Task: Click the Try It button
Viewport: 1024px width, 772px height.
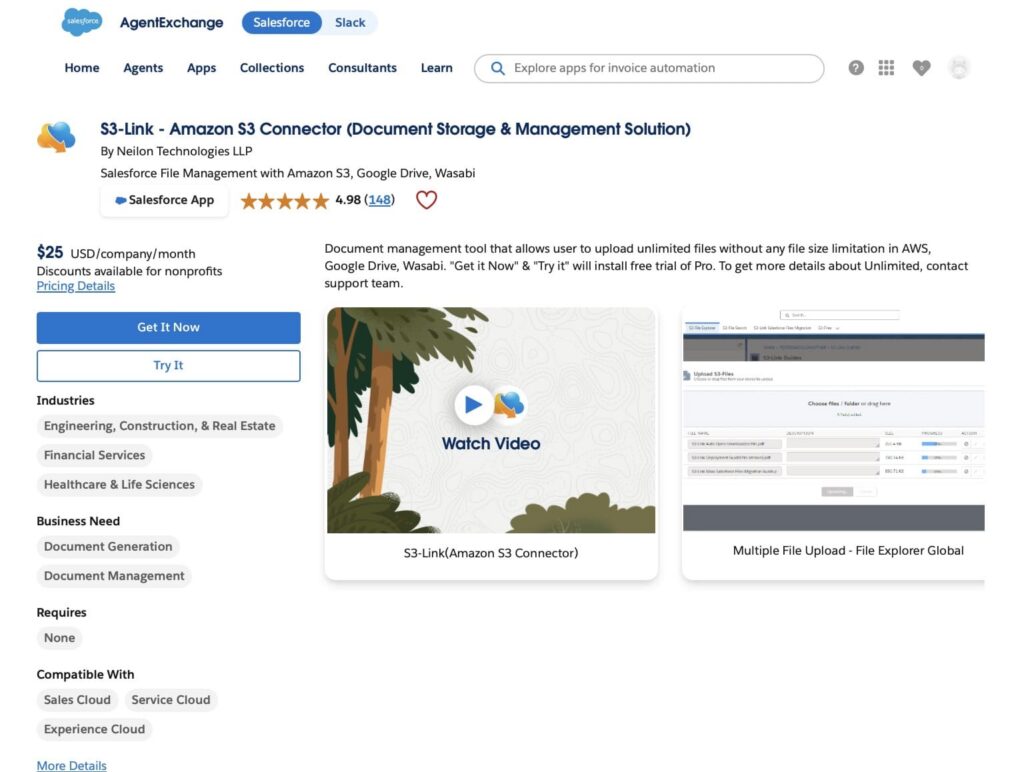Action: pyautogui.click(x=168, y=366)
